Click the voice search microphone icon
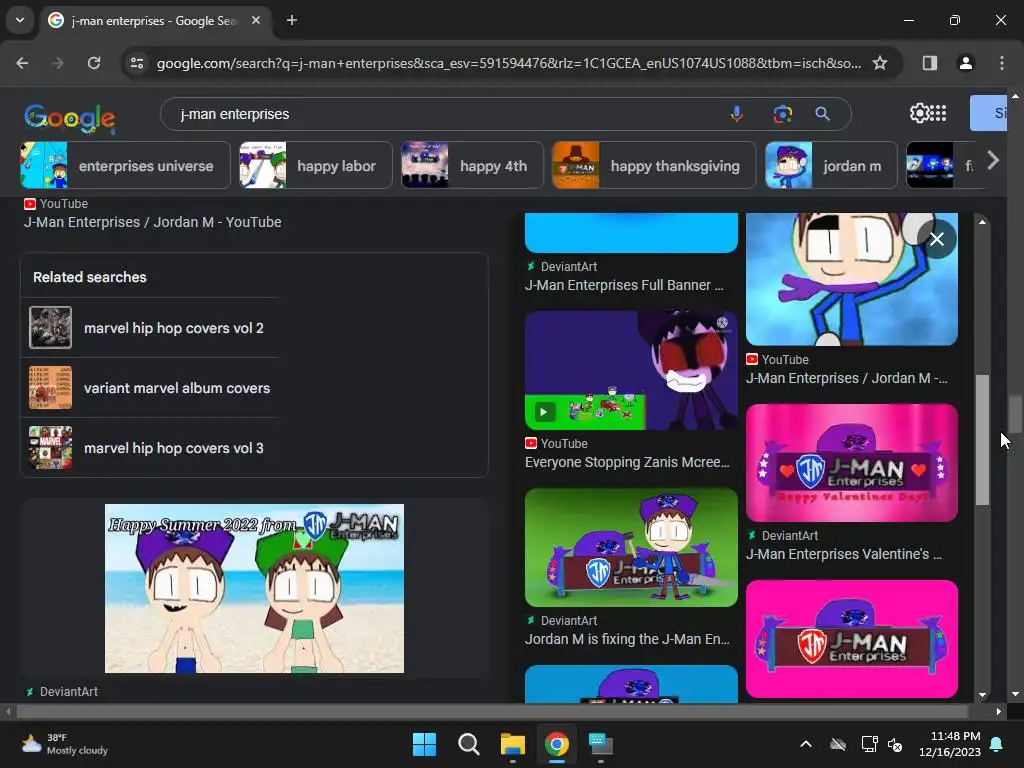1024x768 pixels. 737,114
